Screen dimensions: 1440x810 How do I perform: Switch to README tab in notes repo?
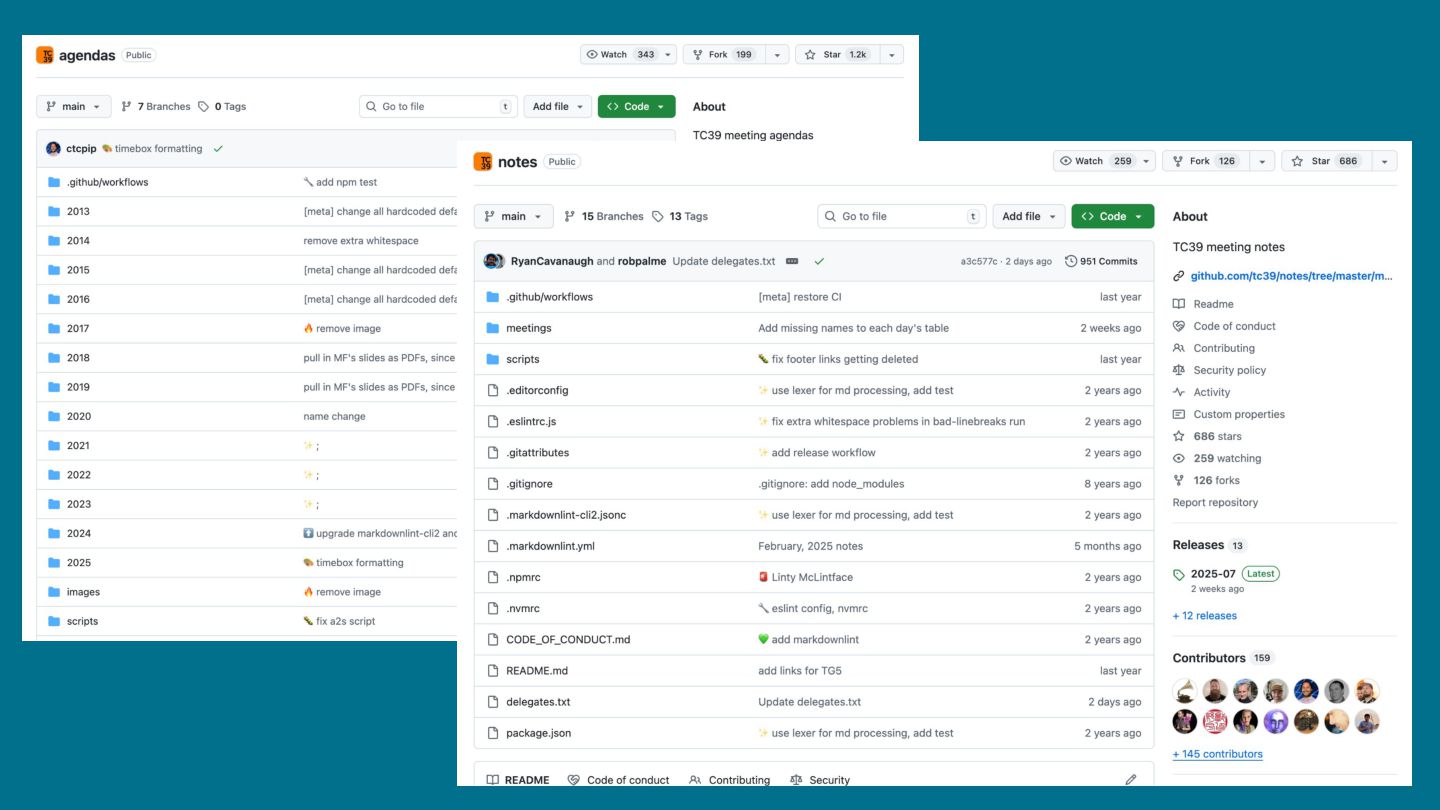click(517, 780)
